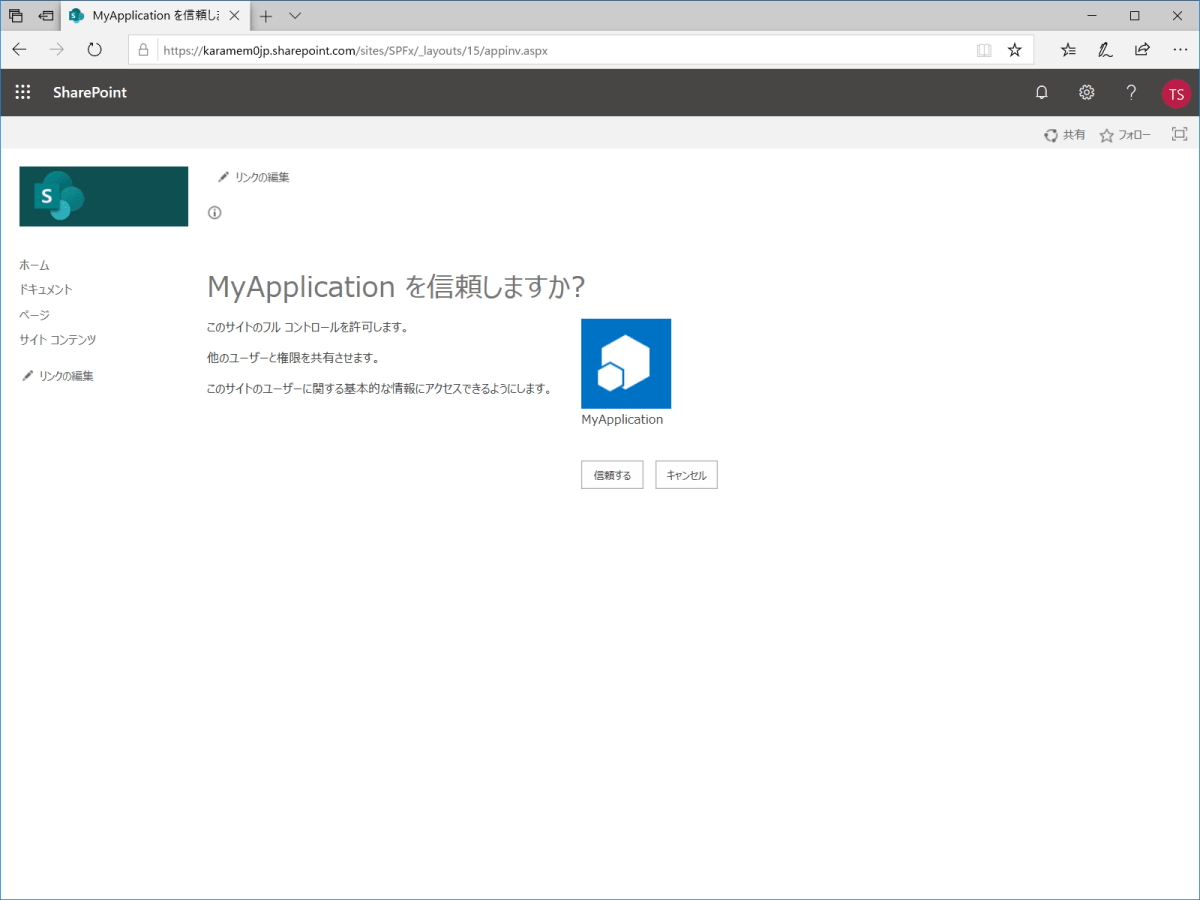Refresh the page with reload icon
The image size is (1200, 900).
pyautogui.click(x=95, y=49)
